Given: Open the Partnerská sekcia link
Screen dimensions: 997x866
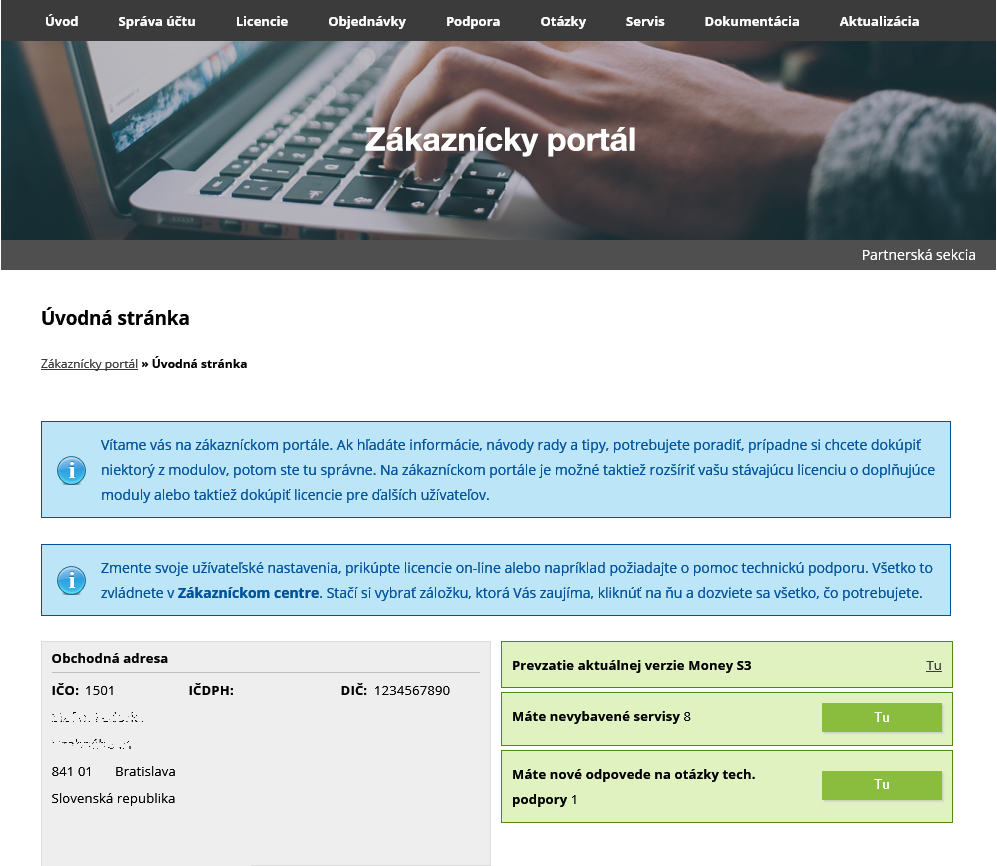Looking at the screenshot, I should (918, 255).
